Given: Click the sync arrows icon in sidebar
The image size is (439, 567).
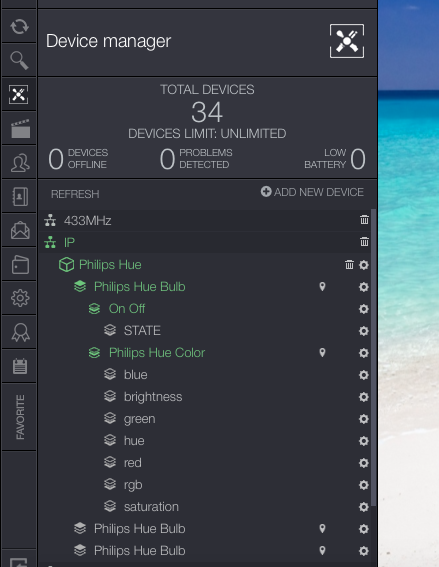Looking at the screenshot, I should pos(19,26).
